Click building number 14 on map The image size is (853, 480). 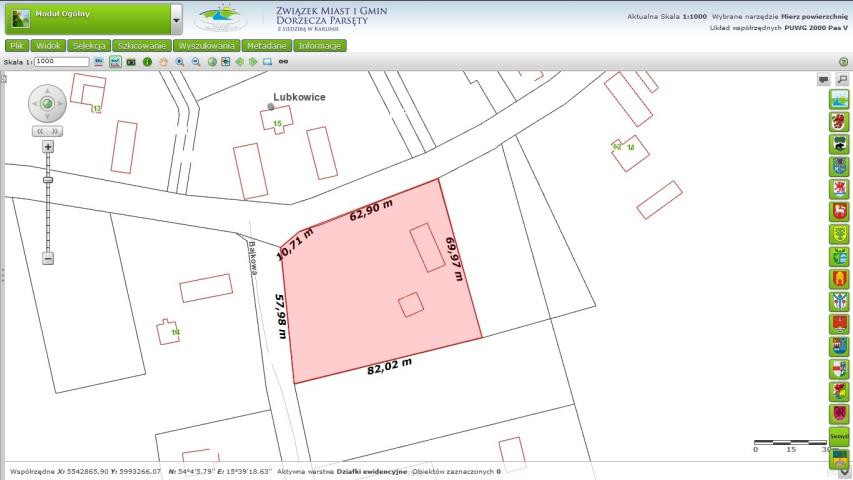[x=175, y=332]
